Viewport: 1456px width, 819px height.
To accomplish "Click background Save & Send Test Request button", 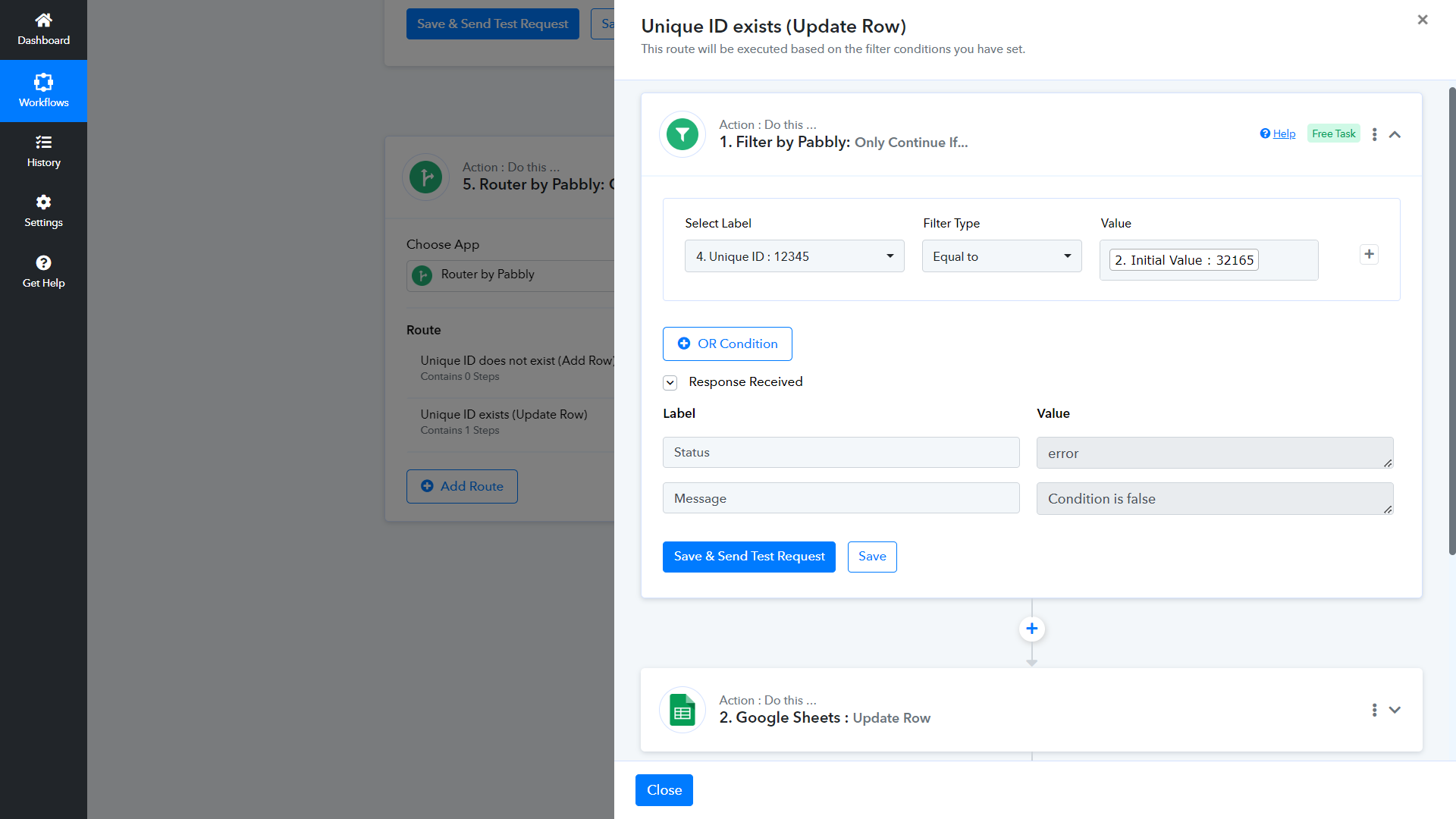I will pos(493,24).
